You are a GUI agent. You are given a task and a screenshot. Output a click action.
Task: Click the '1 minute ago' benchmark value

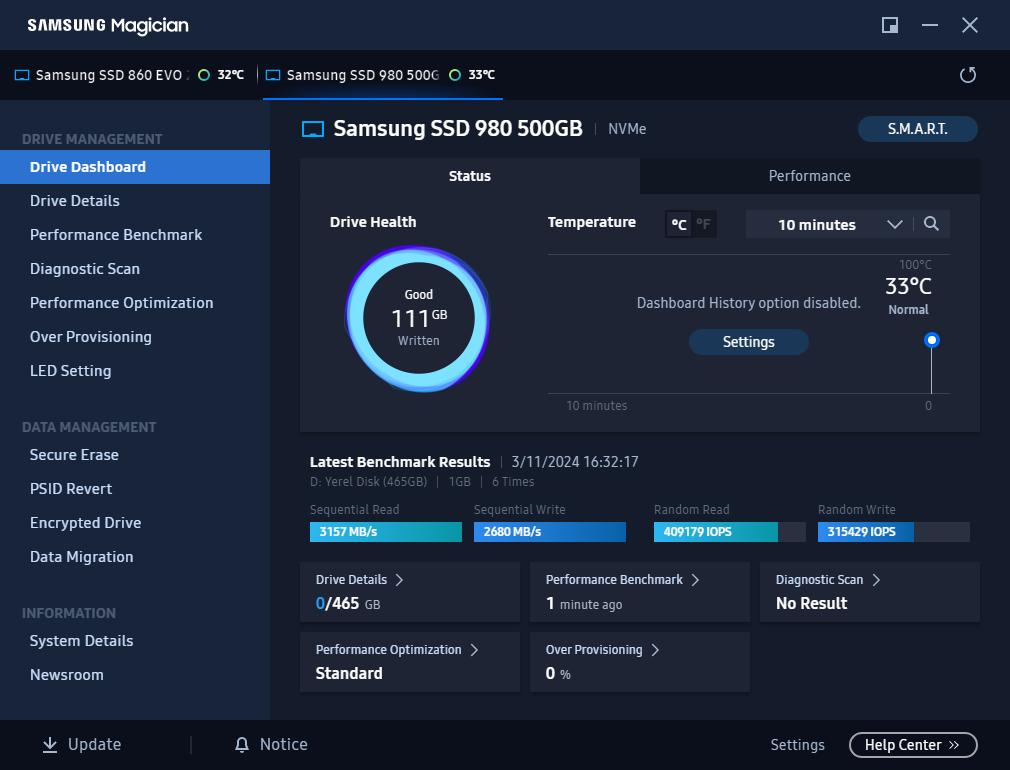584,604
